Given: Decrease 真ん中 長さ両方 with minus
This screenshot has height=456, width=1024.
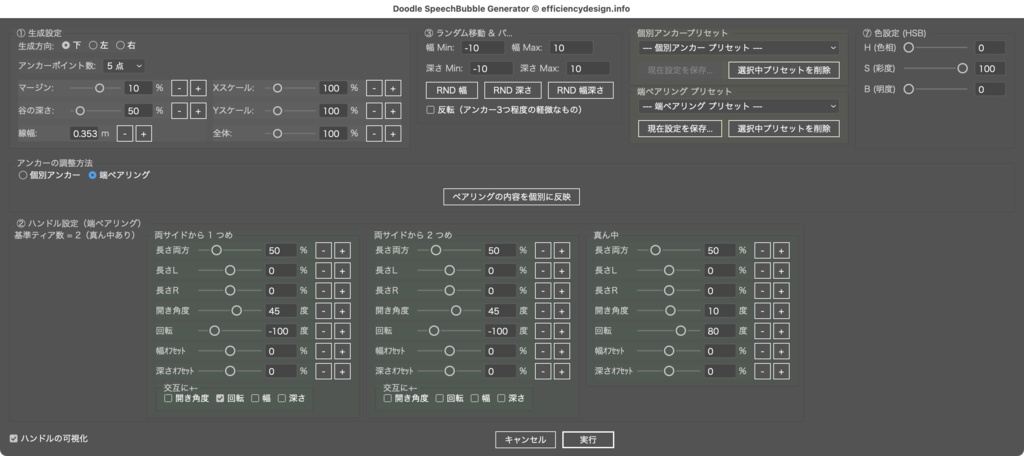Looking at the screenshot, I should point(762,250).
